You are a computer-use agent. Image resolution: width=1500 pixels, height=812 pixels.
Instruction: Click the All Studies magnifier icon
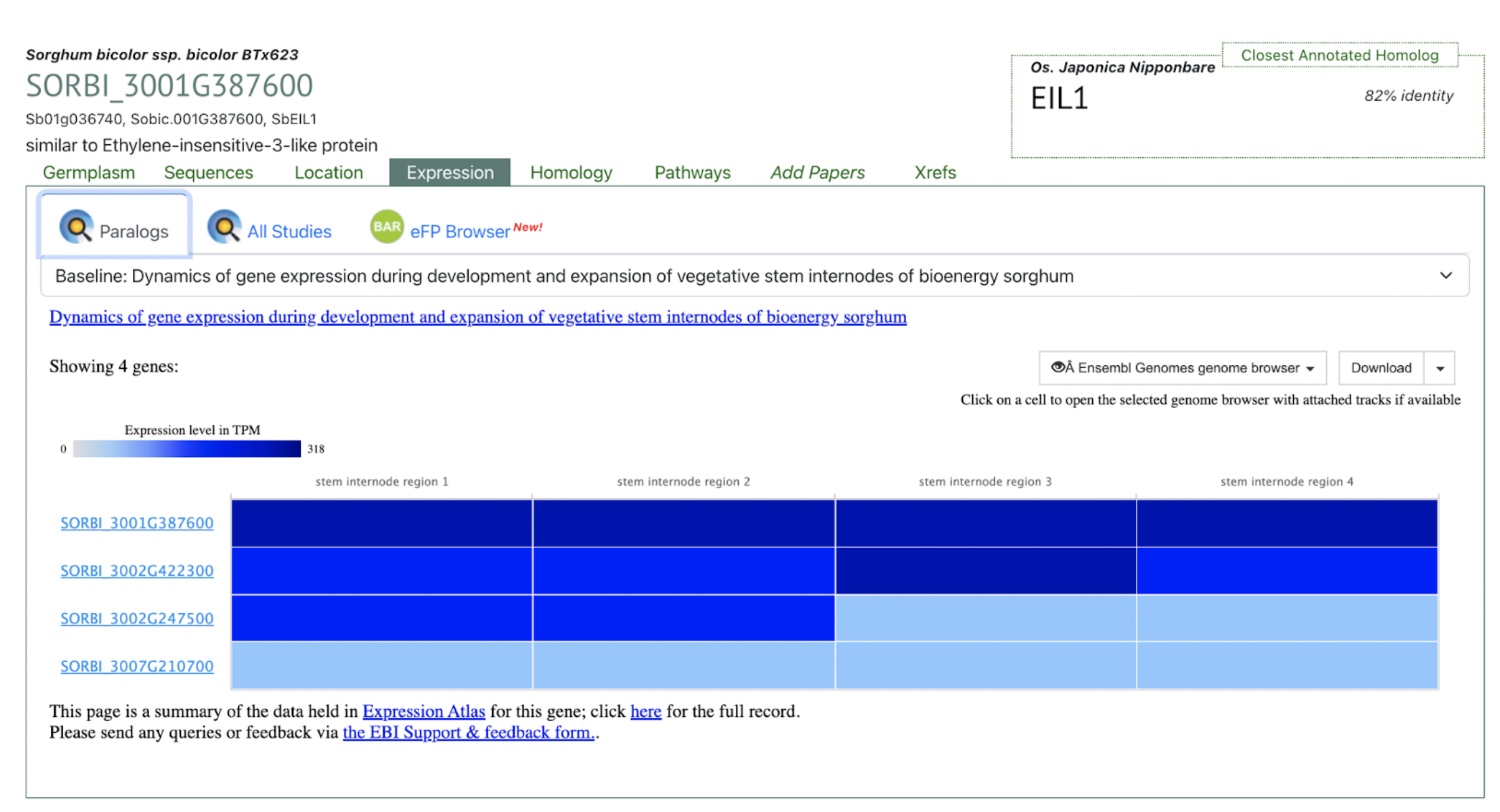[224, 226]
